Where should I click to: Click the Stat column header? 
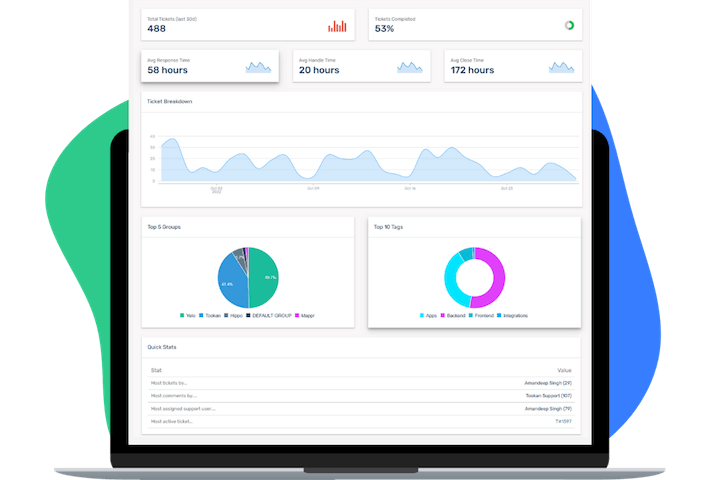156,370
